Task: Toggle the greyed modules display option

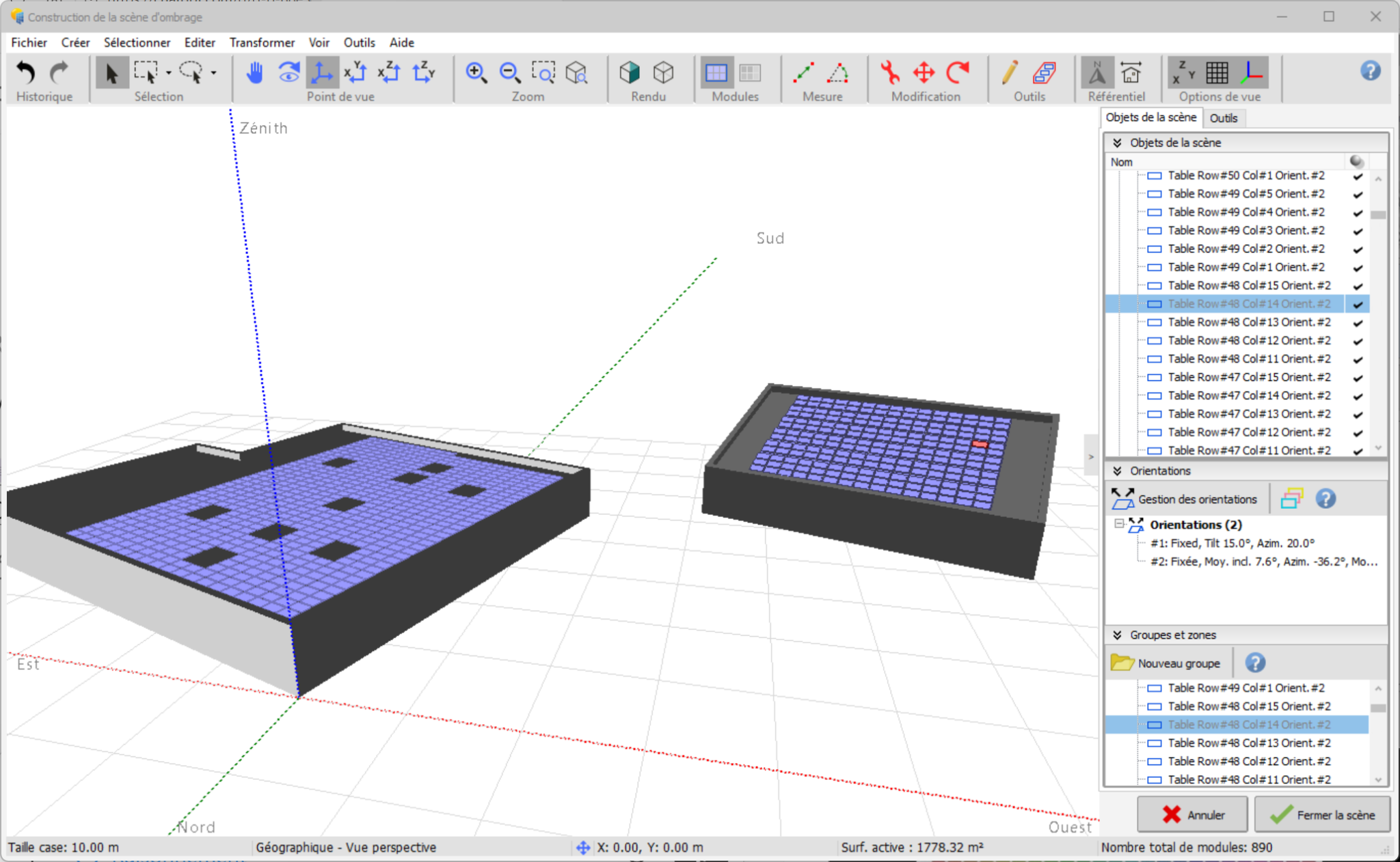Action: [x=750, y=73]
